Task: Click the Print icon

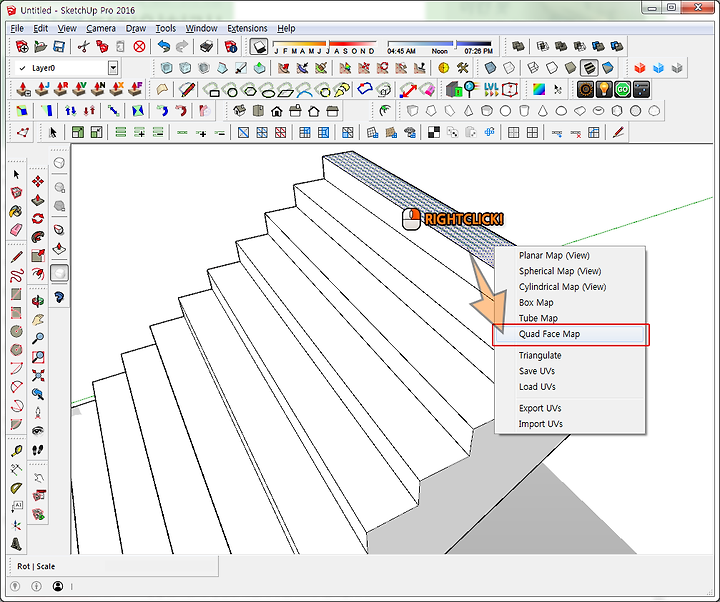Action: (x=207, y=46)
